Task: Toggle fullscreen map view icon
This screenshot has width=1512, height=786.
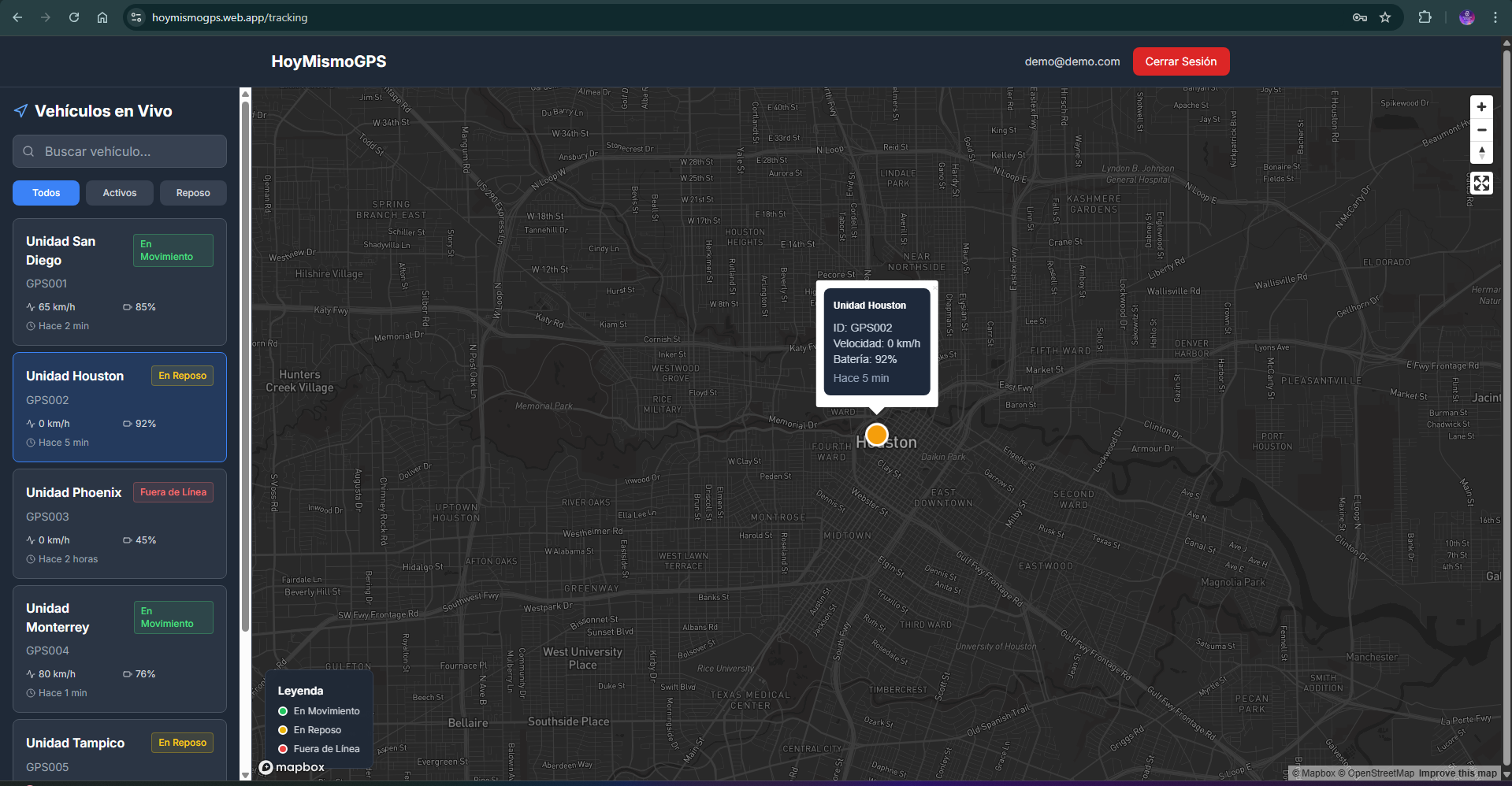Action: coord(1481,184)
